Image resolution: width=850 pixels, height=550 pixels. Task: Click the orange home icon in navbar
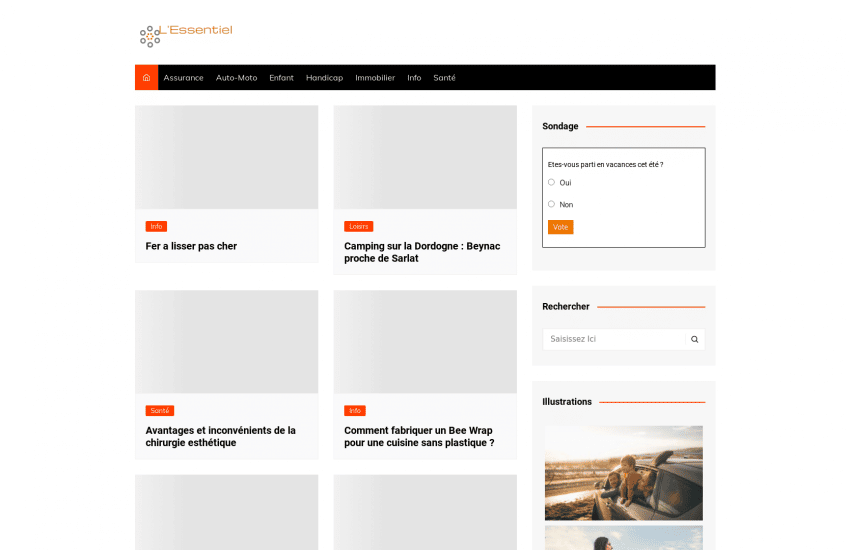tap(146, 77)
